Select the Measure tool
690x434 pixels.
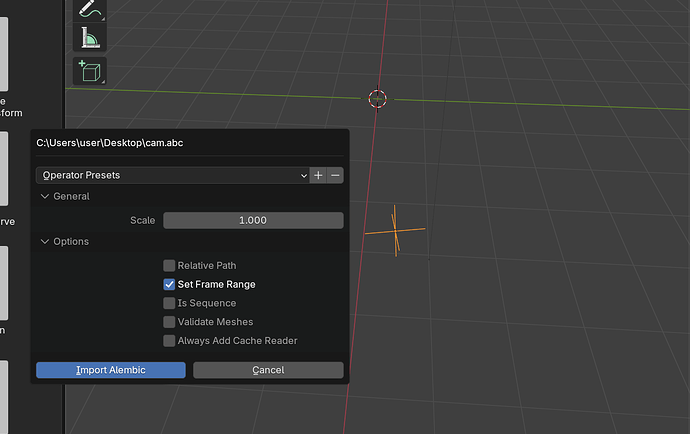click(x=90, y=38)
